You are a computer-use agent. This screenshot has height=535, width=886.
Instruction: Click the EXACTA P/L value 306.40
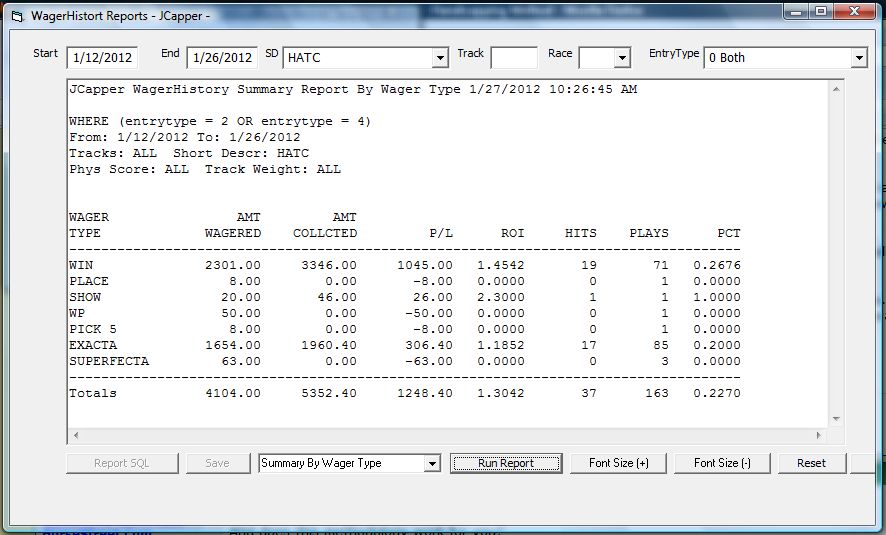(429, 345)
